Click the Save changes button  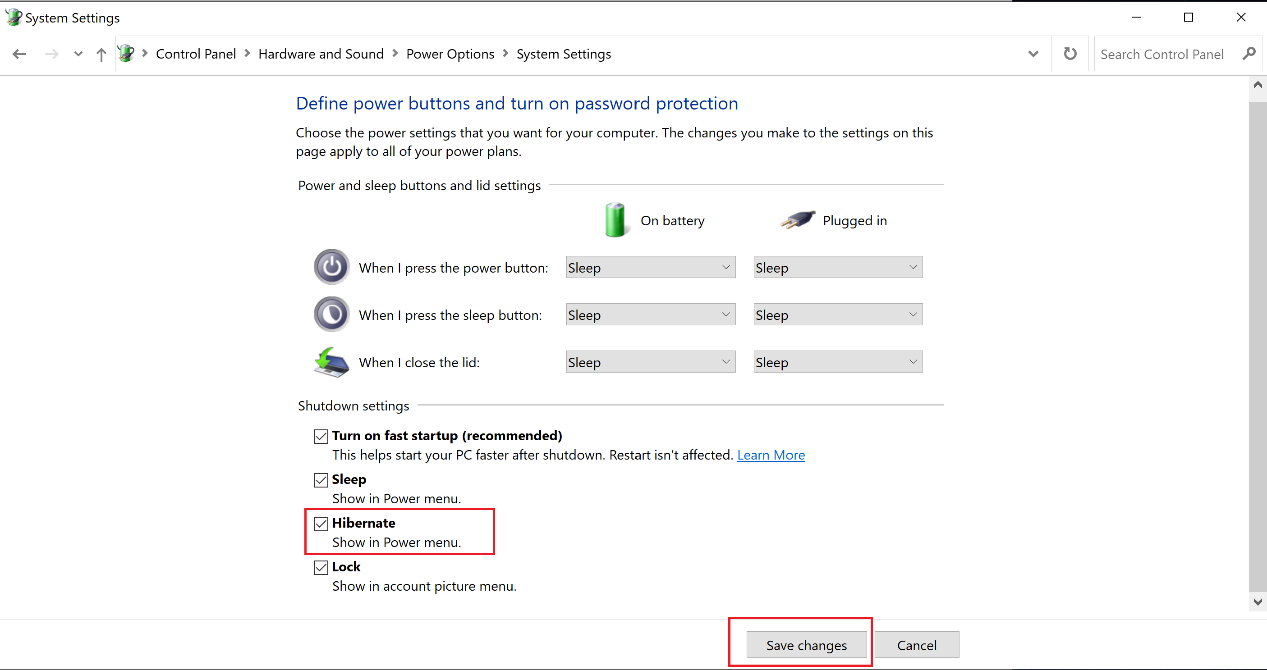806,645
